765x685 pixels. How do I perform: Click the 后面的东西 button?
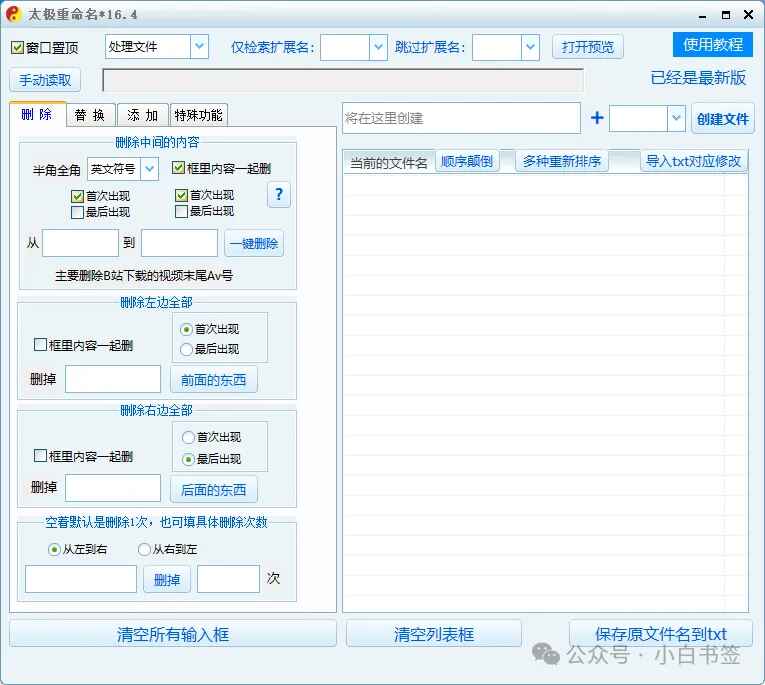point(214,489)
